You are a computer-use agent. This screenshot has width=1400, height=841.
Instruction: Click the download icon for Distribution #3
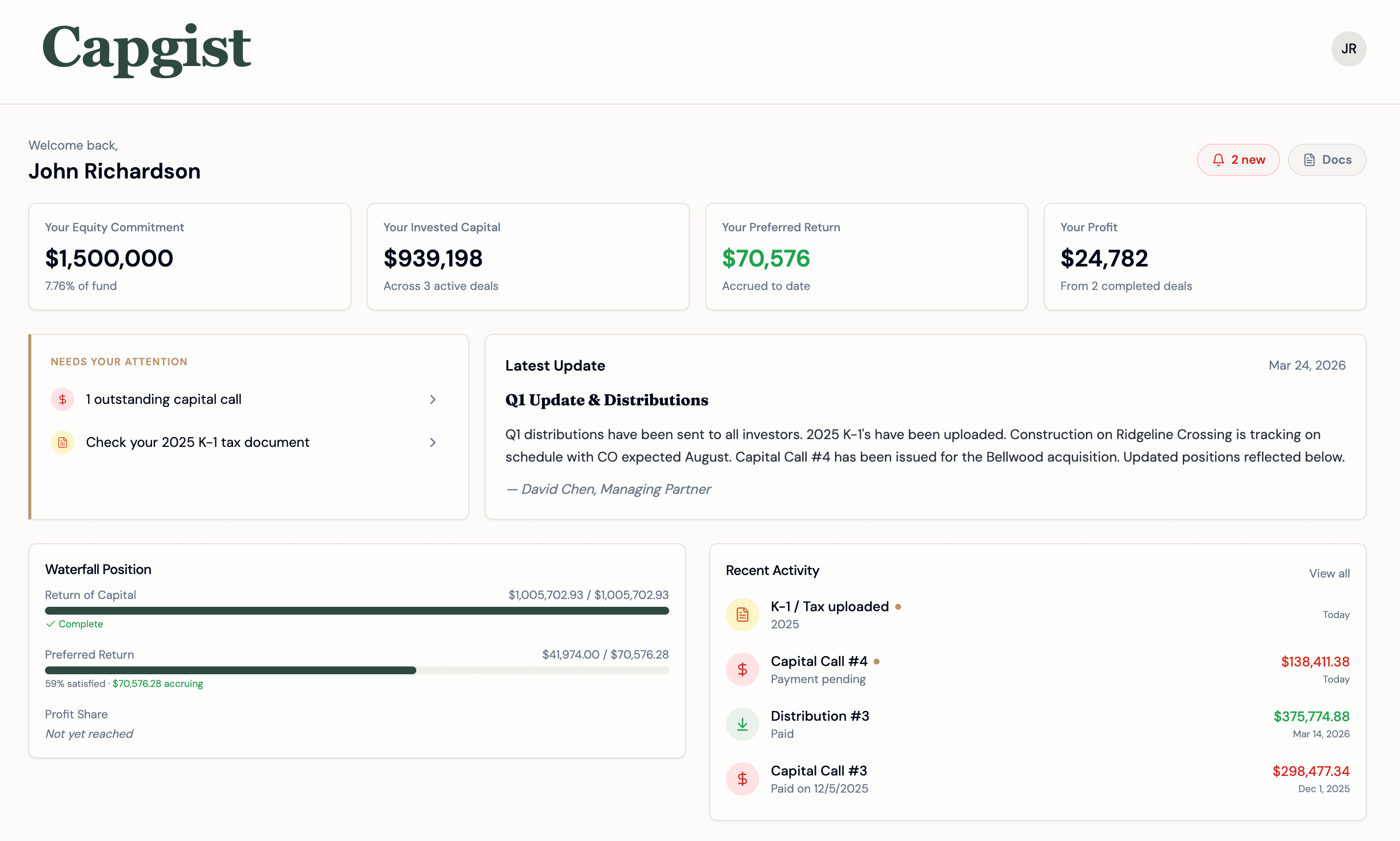(x=742, y=724)
